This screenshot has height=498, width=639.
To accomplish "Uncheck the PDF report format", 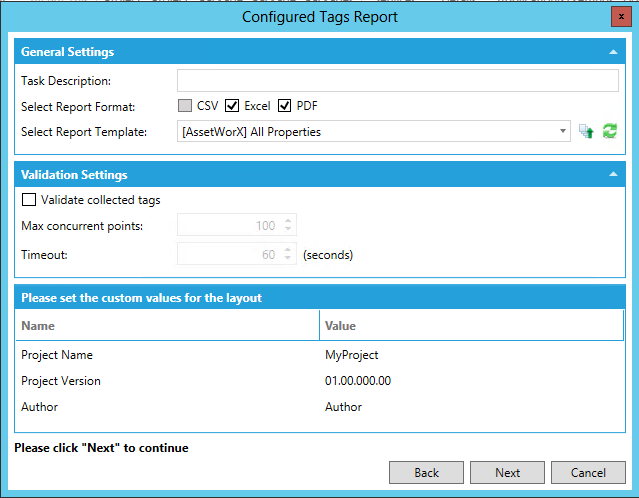I will 285,106.
